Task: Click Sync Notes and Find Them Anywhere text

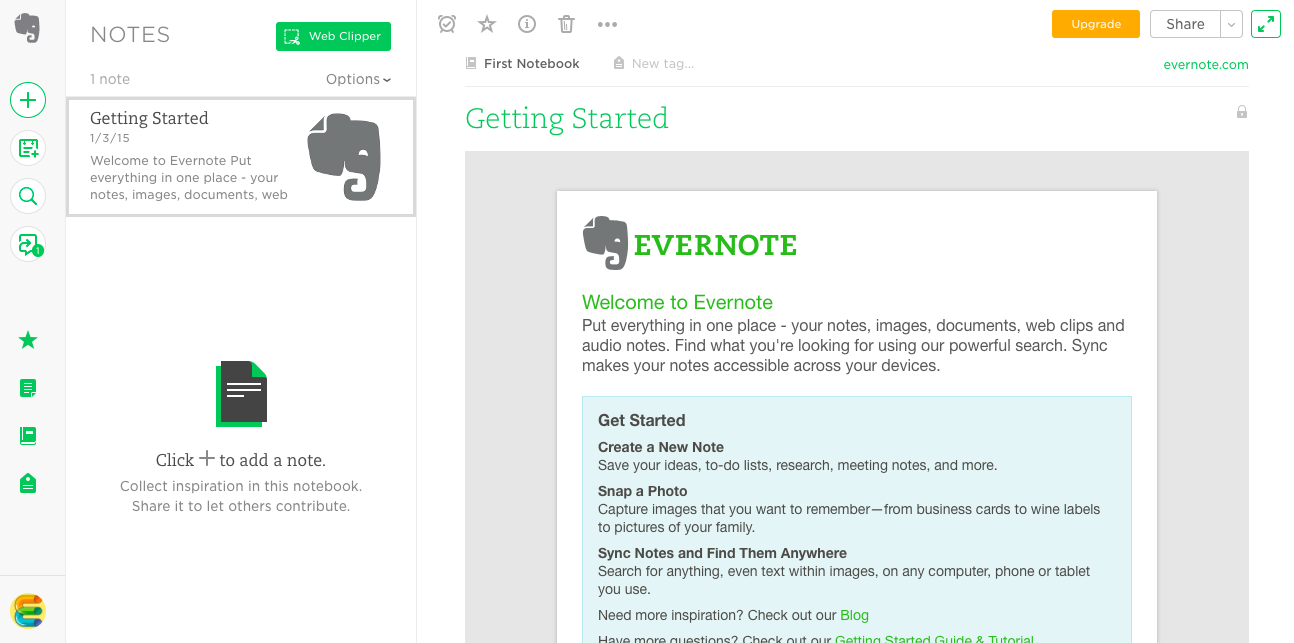Action: tap(722, 553)
